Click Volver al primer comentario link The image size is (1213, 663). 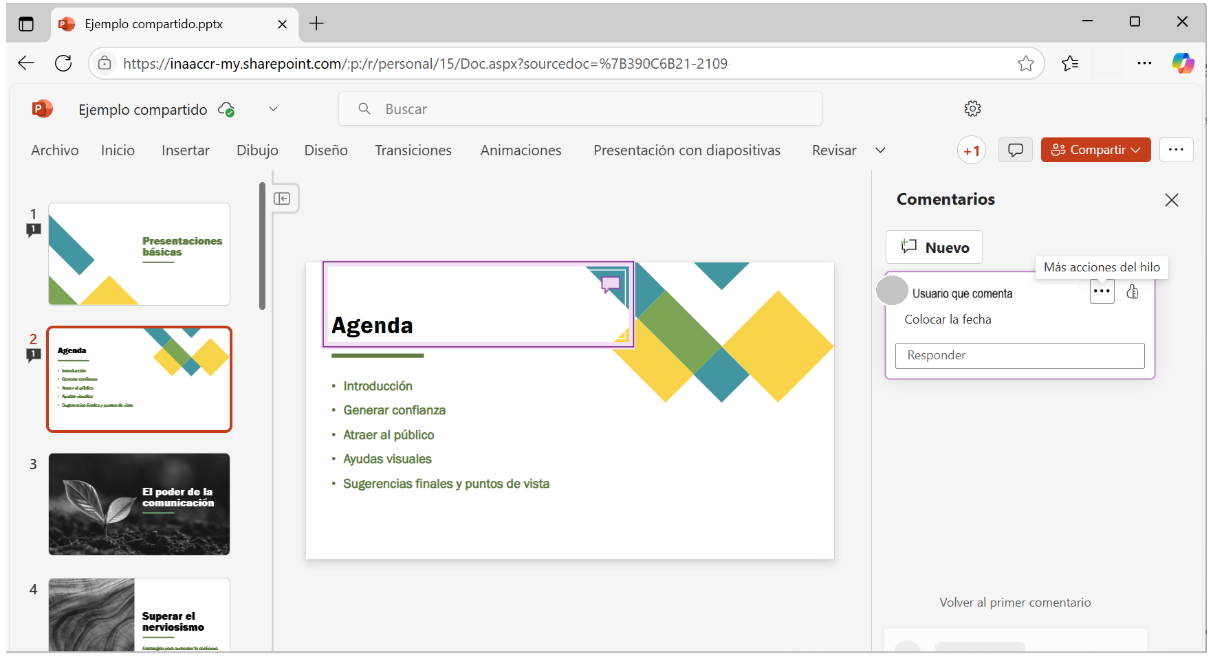[1015, 603]
